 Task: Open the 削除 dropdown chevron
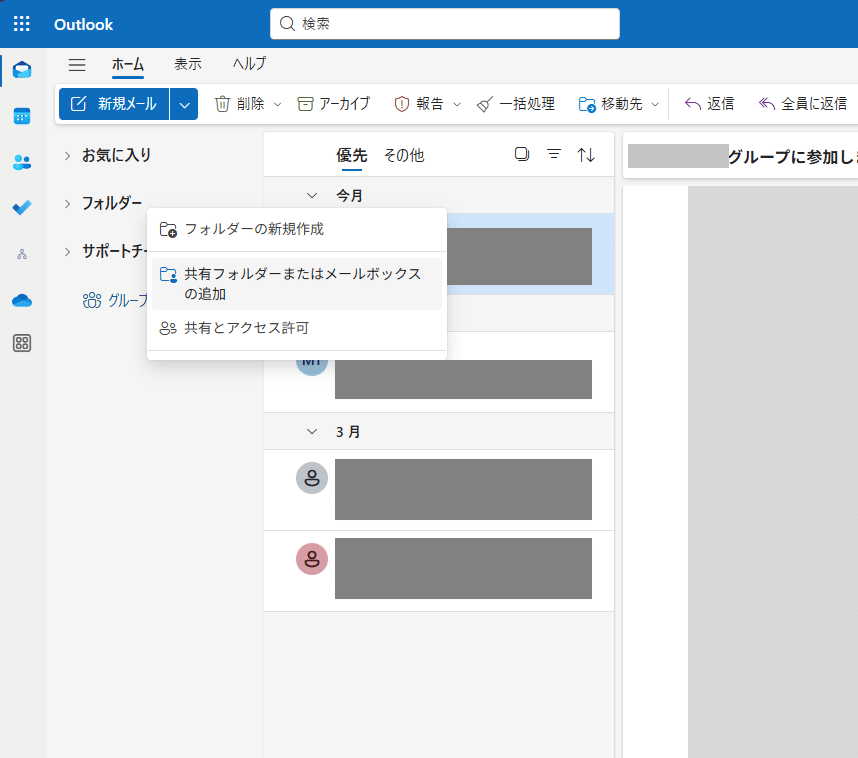pos(278,103)
